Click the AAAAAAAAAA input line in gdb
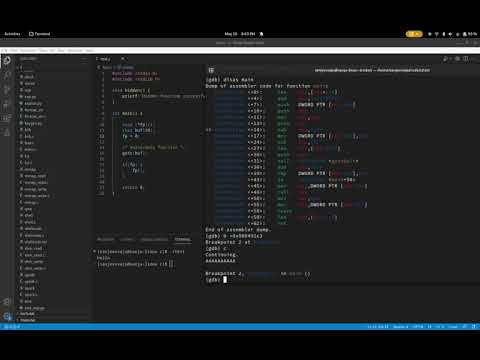The image size is (480, 360). click(x=220, y=261)
